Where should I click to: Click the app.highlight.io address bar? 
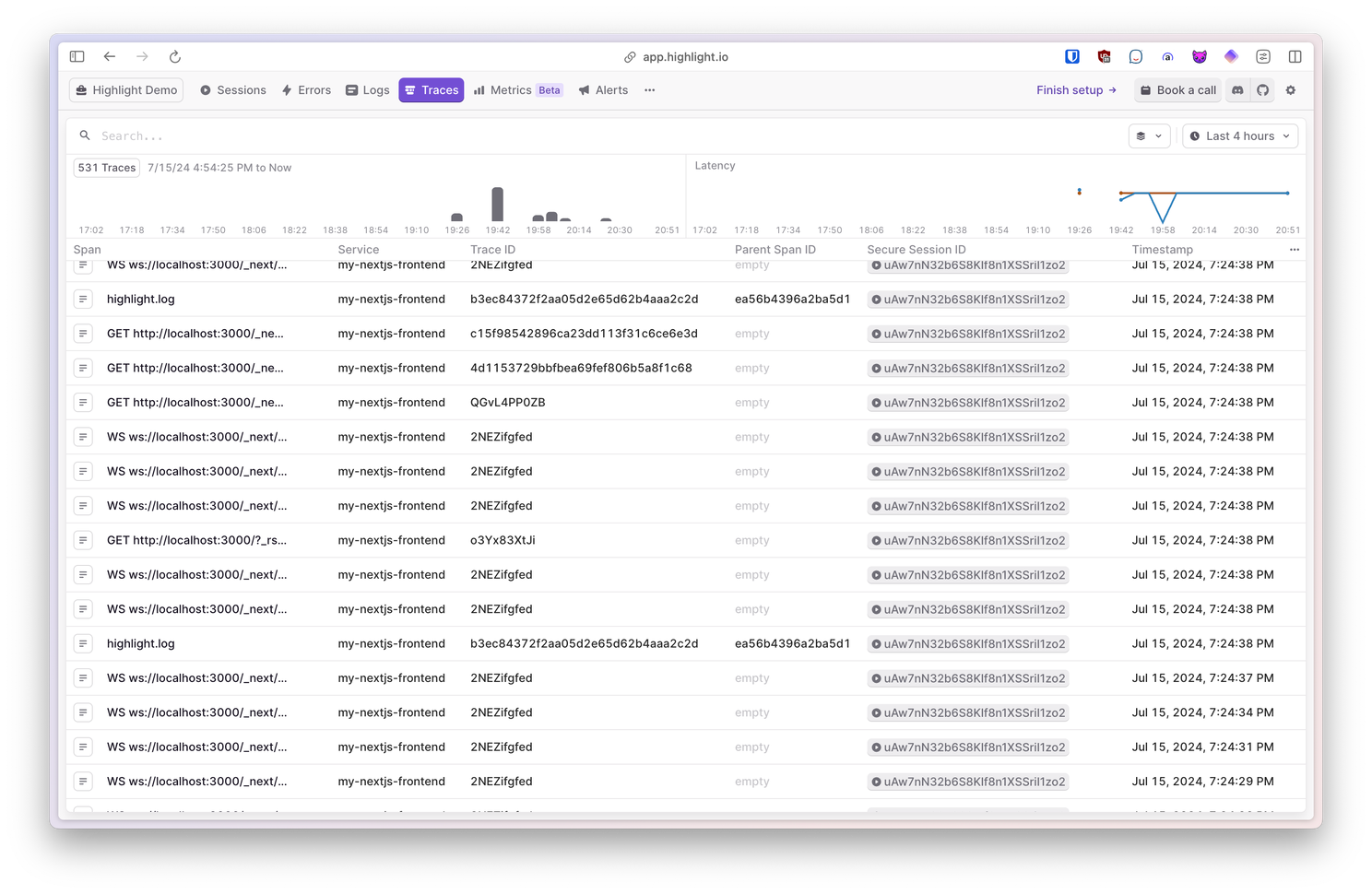click(x=685, y=57)
